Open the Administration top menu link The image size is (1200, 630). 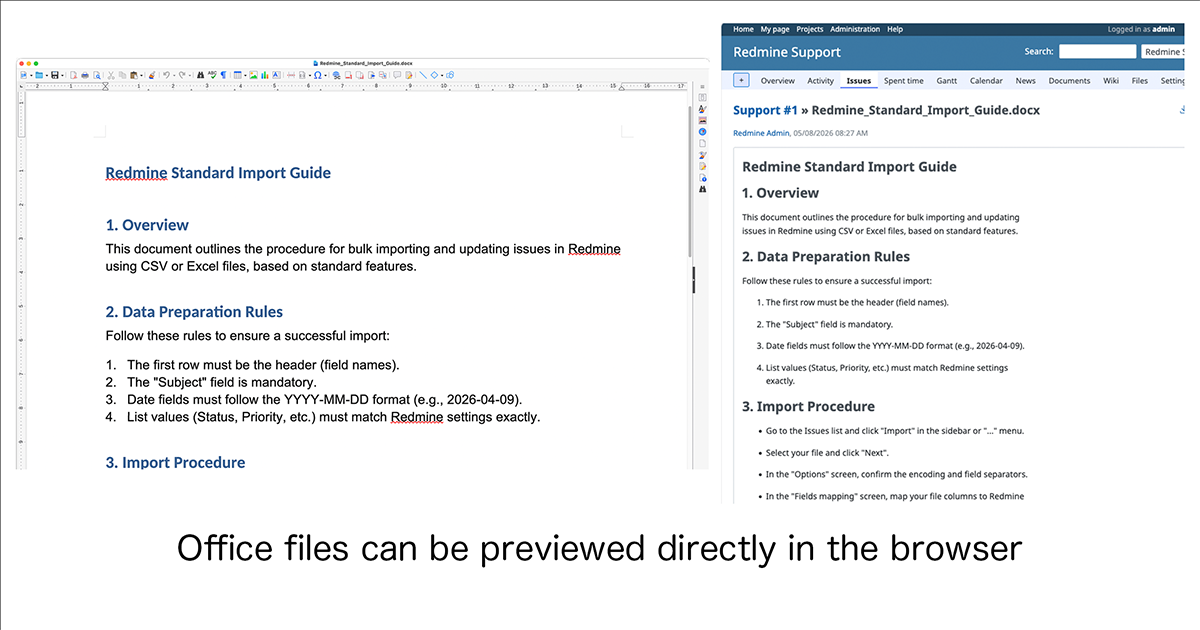855,29
